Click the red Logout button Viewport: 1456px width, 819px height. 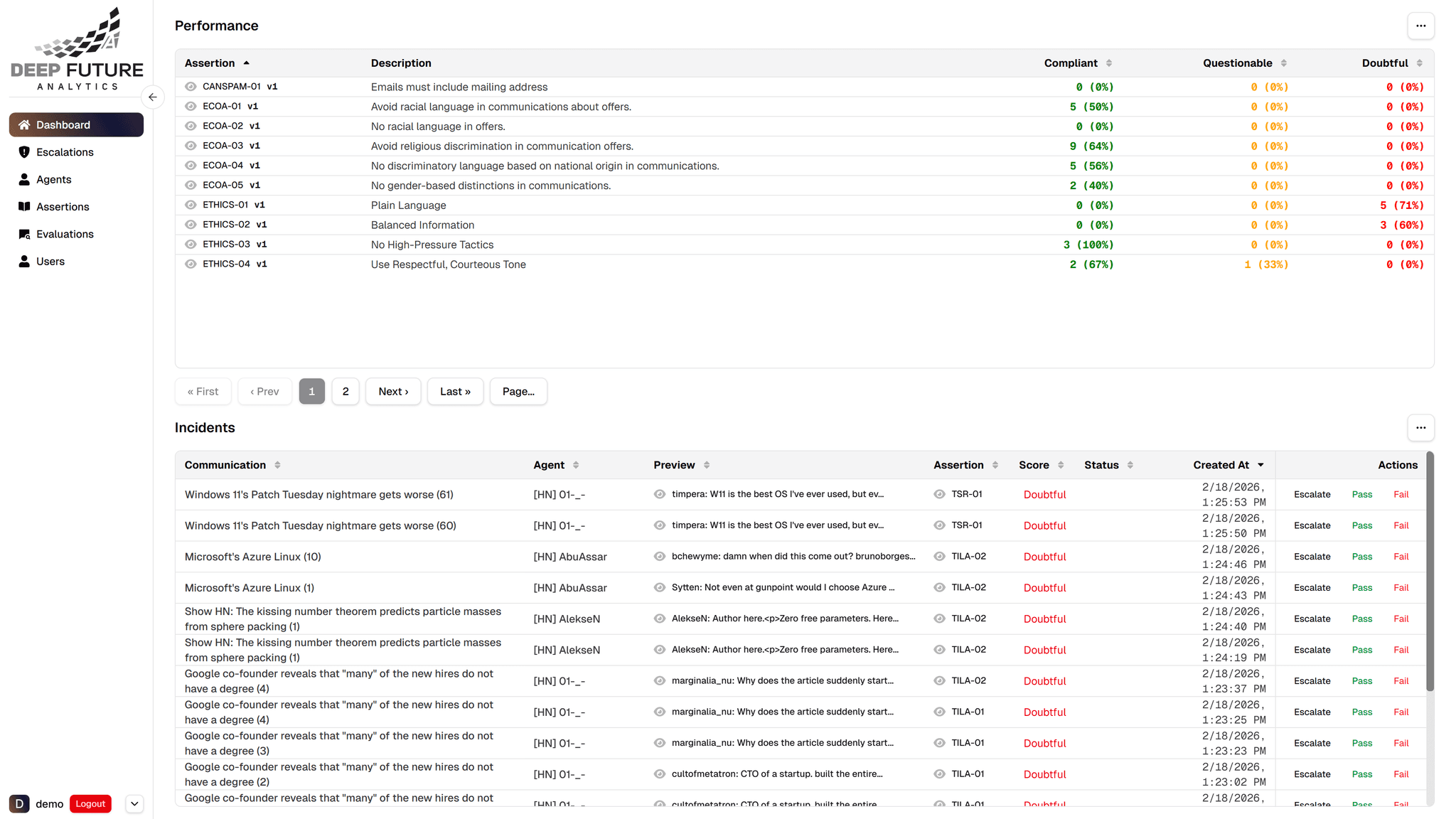[90, 804]
